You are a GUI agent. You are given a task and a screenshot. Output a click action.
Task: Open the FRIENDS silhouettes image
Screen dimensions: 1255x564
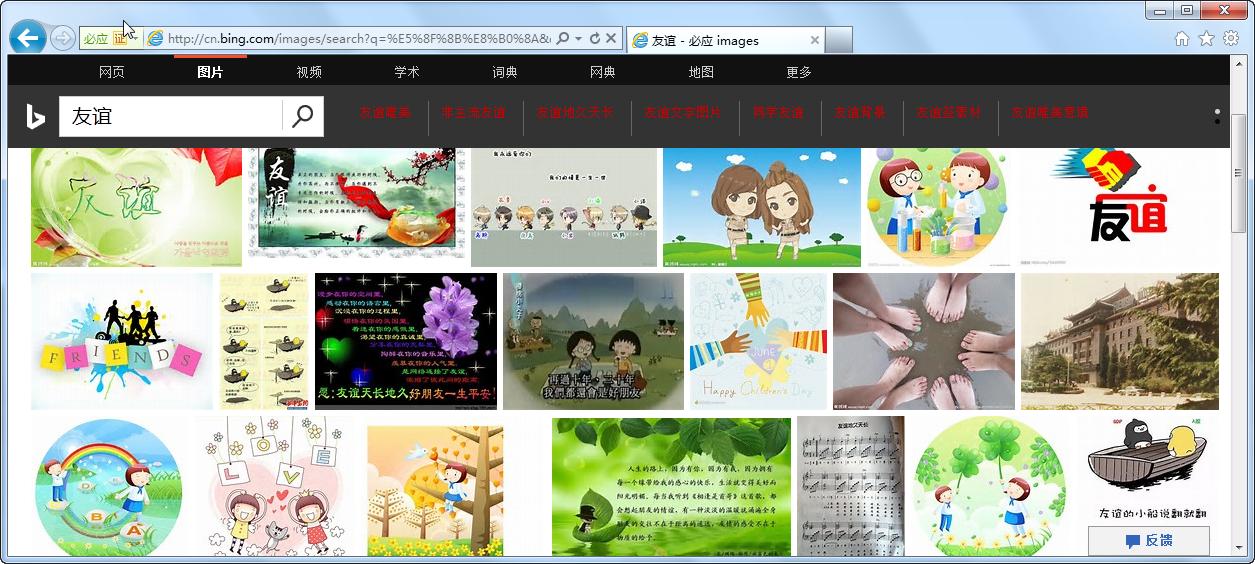pyautogui.click(x=121, y=341)
